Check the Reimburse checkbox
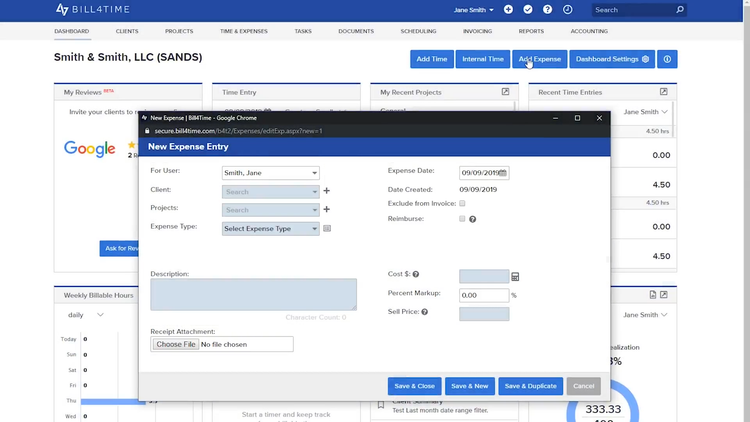 [462, 219]
